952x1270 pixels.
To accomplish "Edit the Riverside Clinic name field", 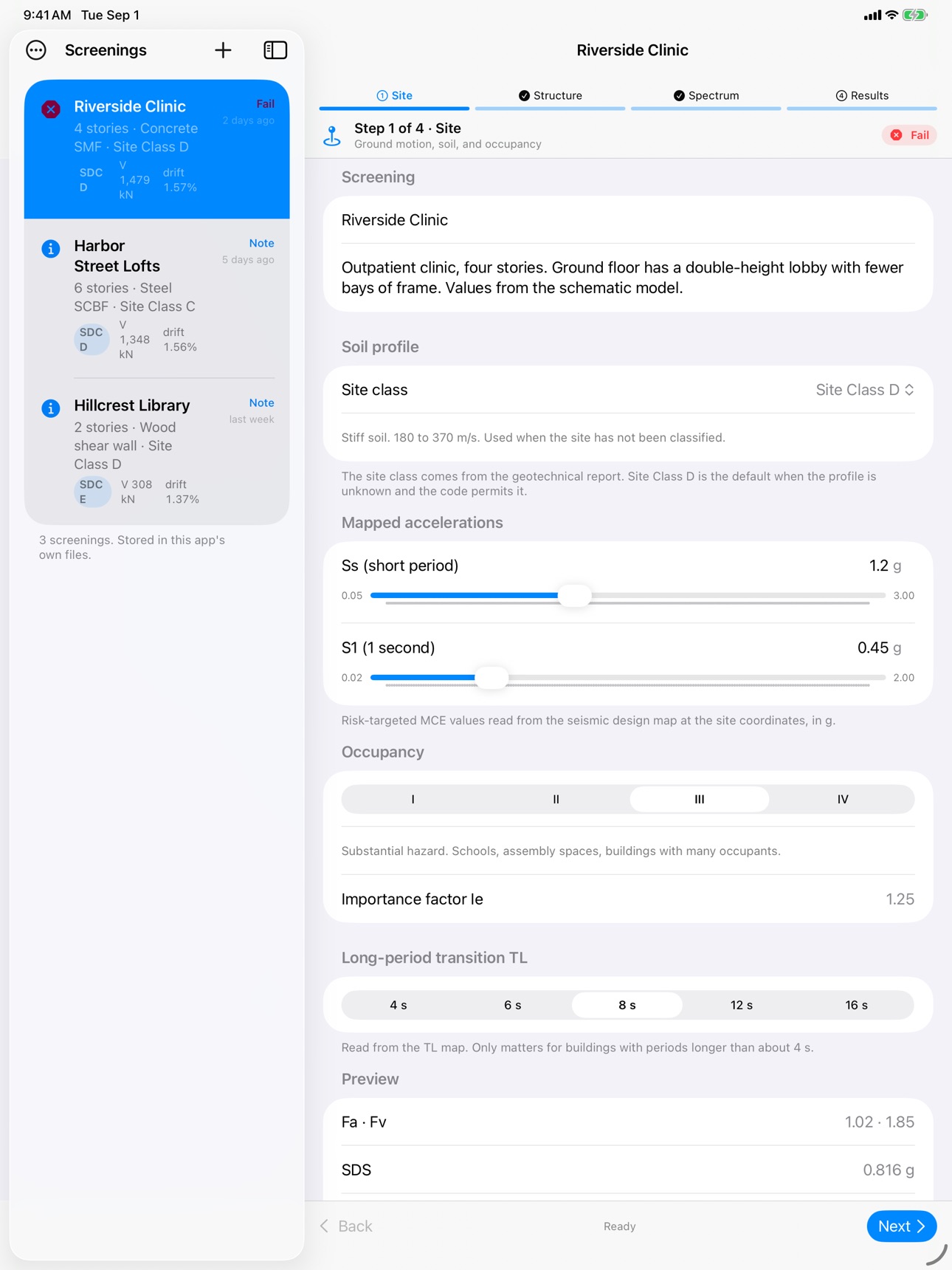I will 628,220.
